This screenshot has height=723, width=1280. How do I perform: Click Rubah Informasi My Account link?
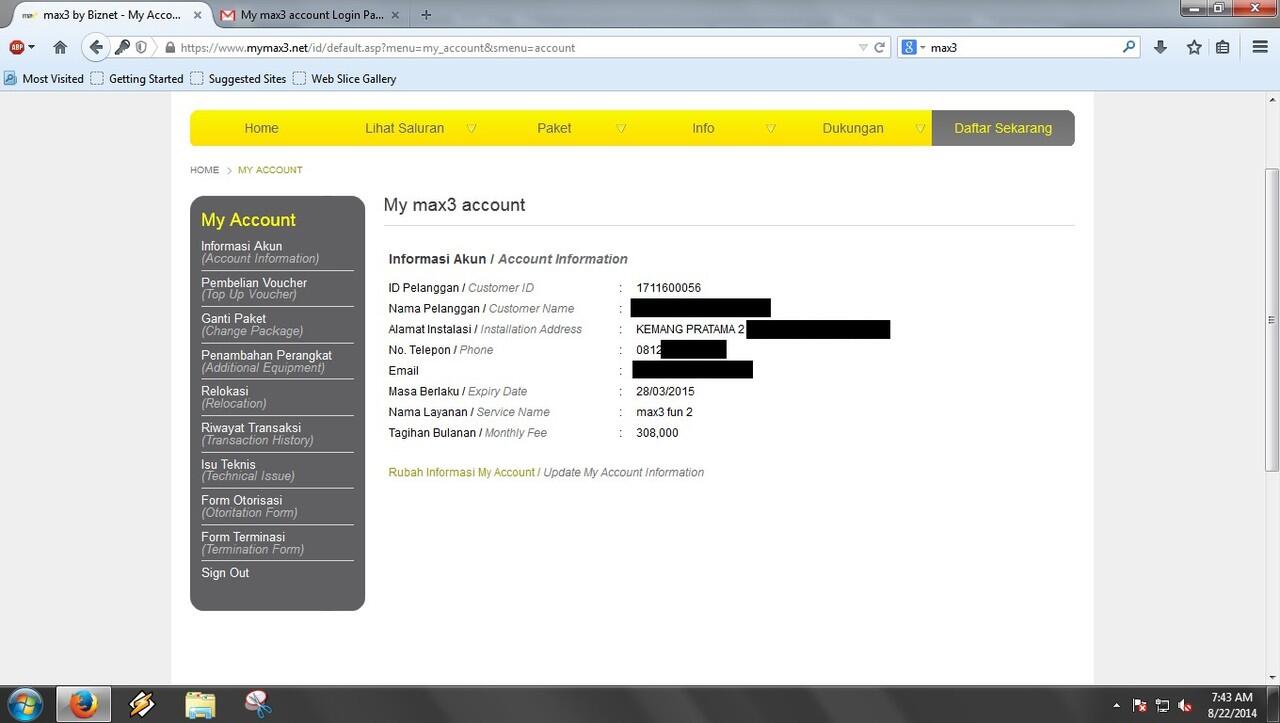[462, 472]
